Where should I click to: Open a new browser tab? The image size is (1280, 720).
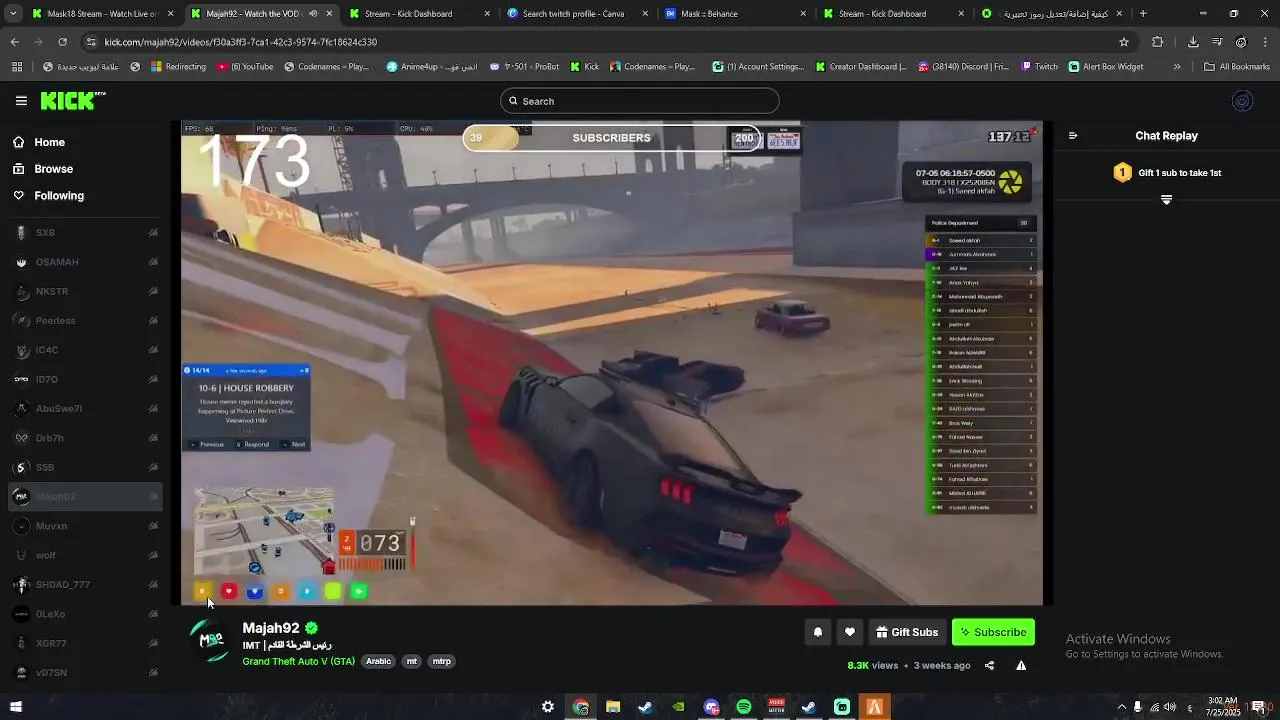click(x=1143, y=14)
